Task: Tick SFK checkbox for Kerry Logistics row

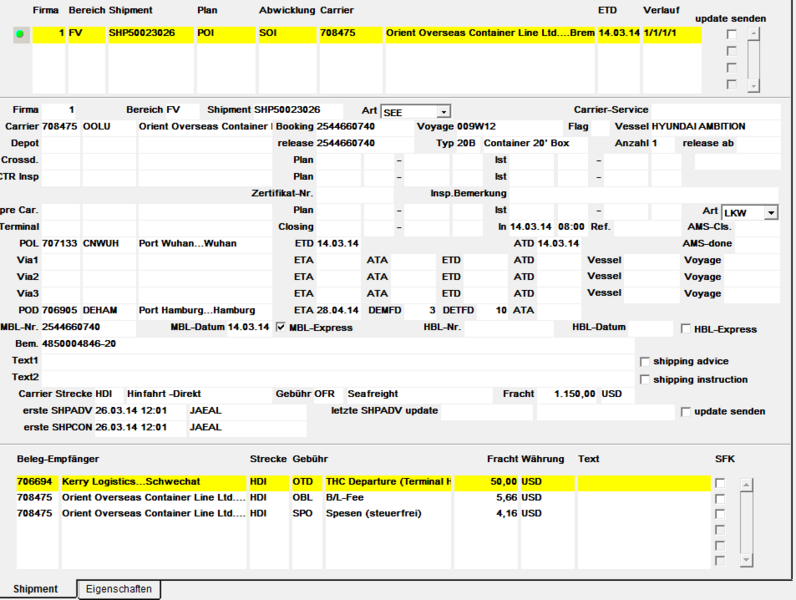Action: tap(720, 483)
